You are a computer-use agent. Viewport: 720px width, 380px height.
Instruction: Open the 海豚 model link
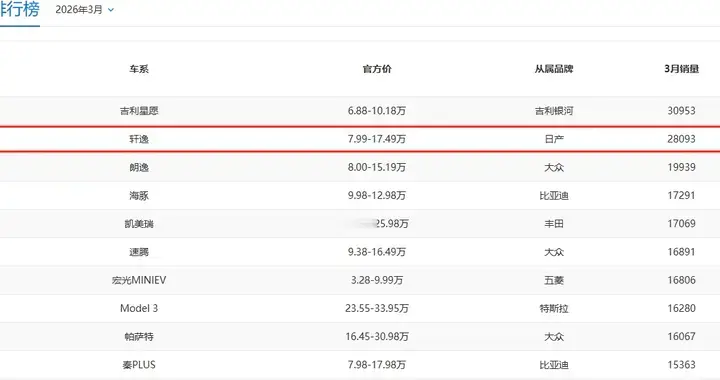[x=139, y=196]
